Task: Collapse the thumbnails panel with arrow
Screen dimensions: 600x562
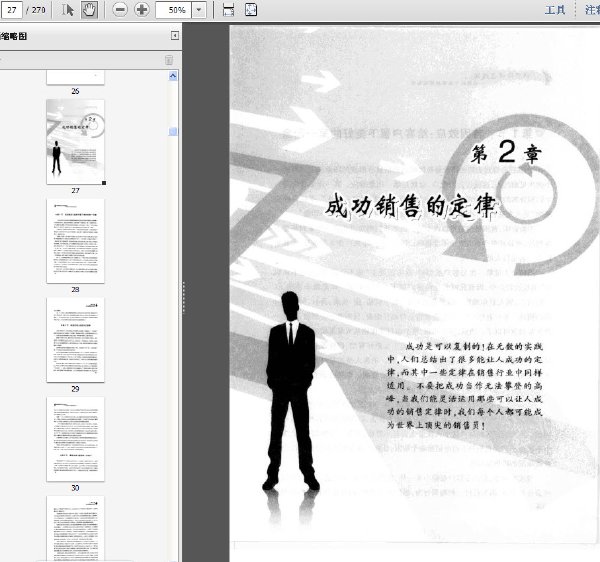Action: click(x=174, y=36)
